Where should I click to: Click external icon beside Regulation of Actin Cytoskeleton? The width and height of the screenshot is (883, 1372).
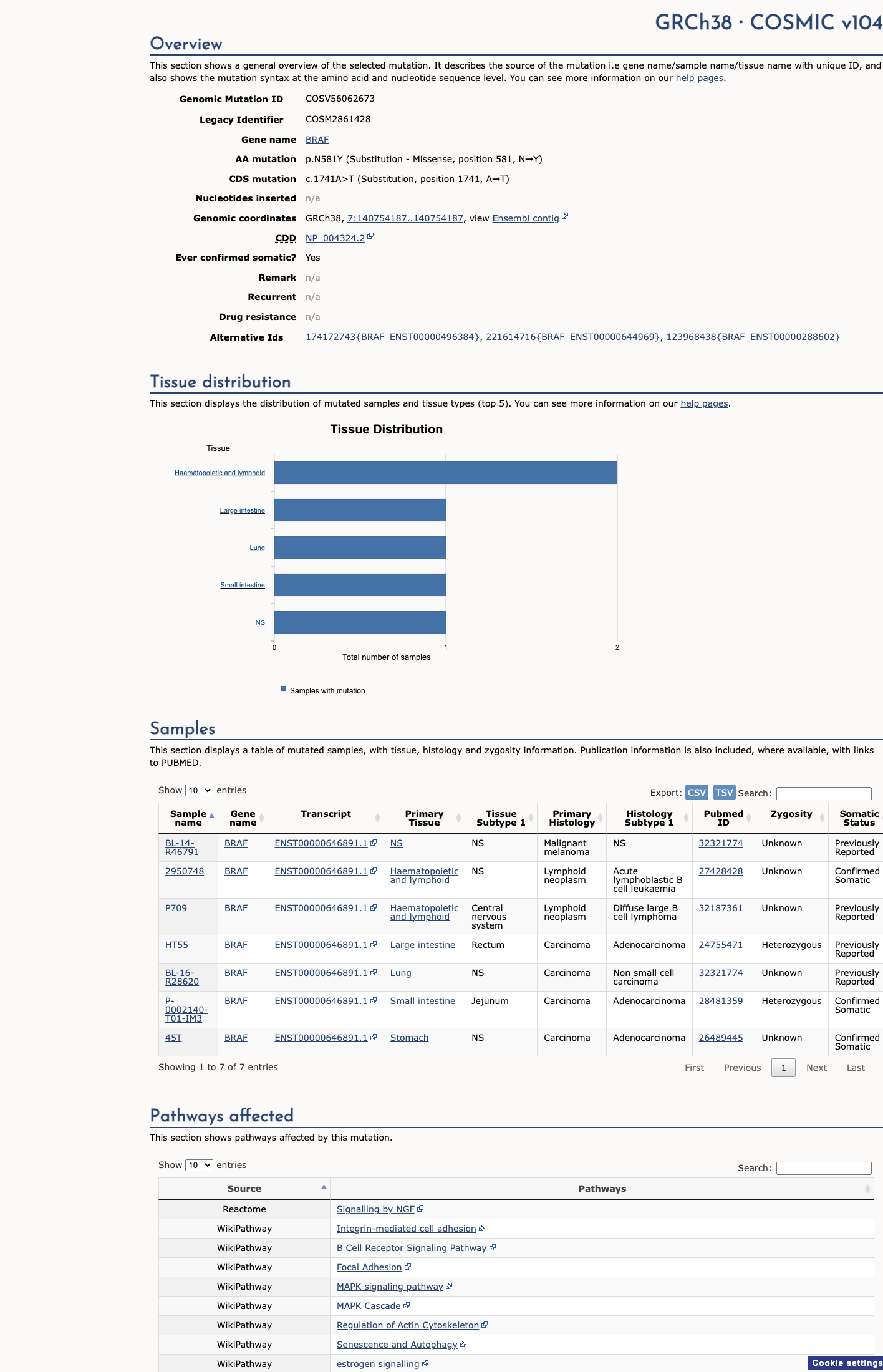pos(485,1325)
